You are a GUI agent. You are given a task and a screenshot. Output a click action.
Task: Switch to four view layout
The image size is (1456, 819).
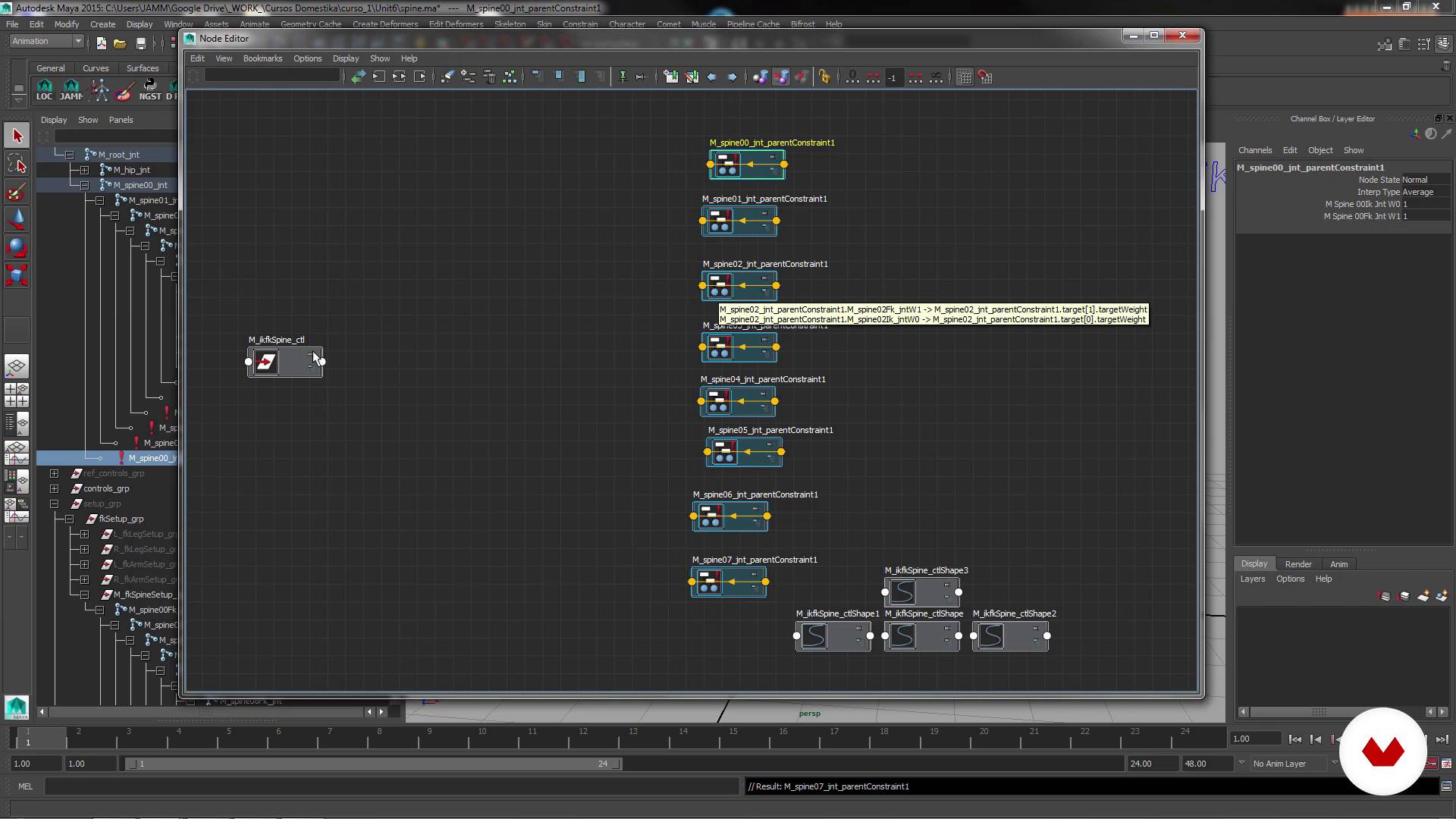(17, 395)
